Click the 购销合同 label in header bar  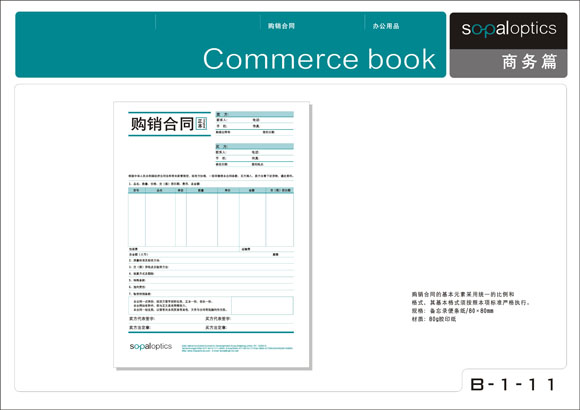281,26
